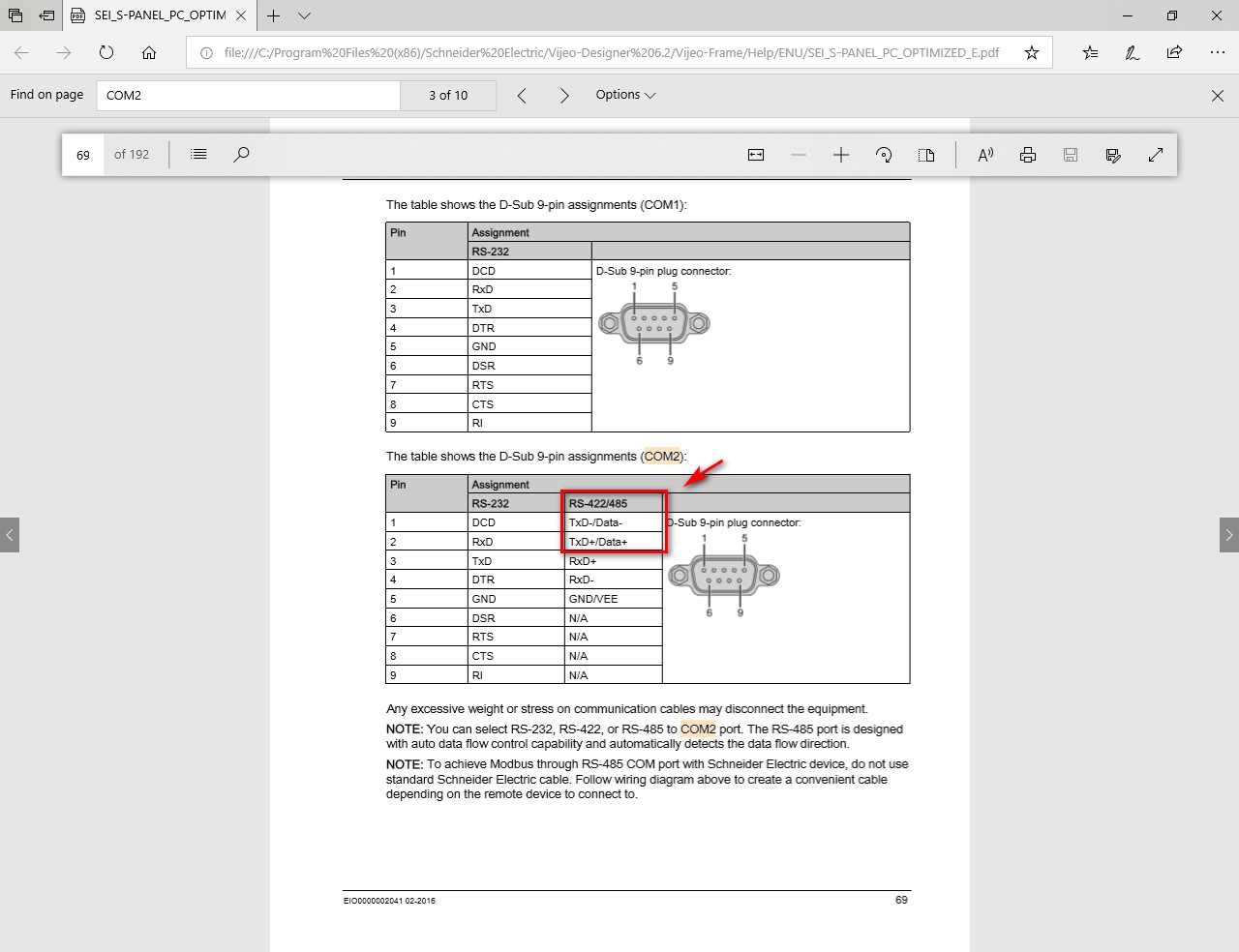Open a new tab

[x=274, y=15]
